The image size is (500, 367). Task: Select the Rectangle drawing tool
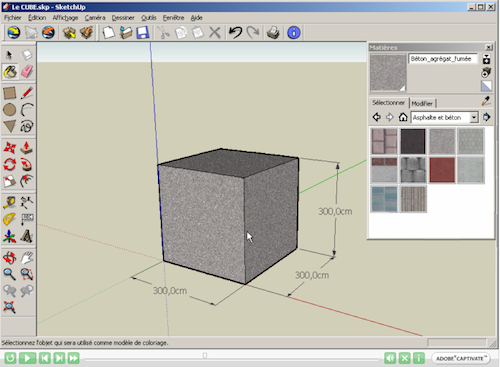pyautogui.click(x=9, y=93)
